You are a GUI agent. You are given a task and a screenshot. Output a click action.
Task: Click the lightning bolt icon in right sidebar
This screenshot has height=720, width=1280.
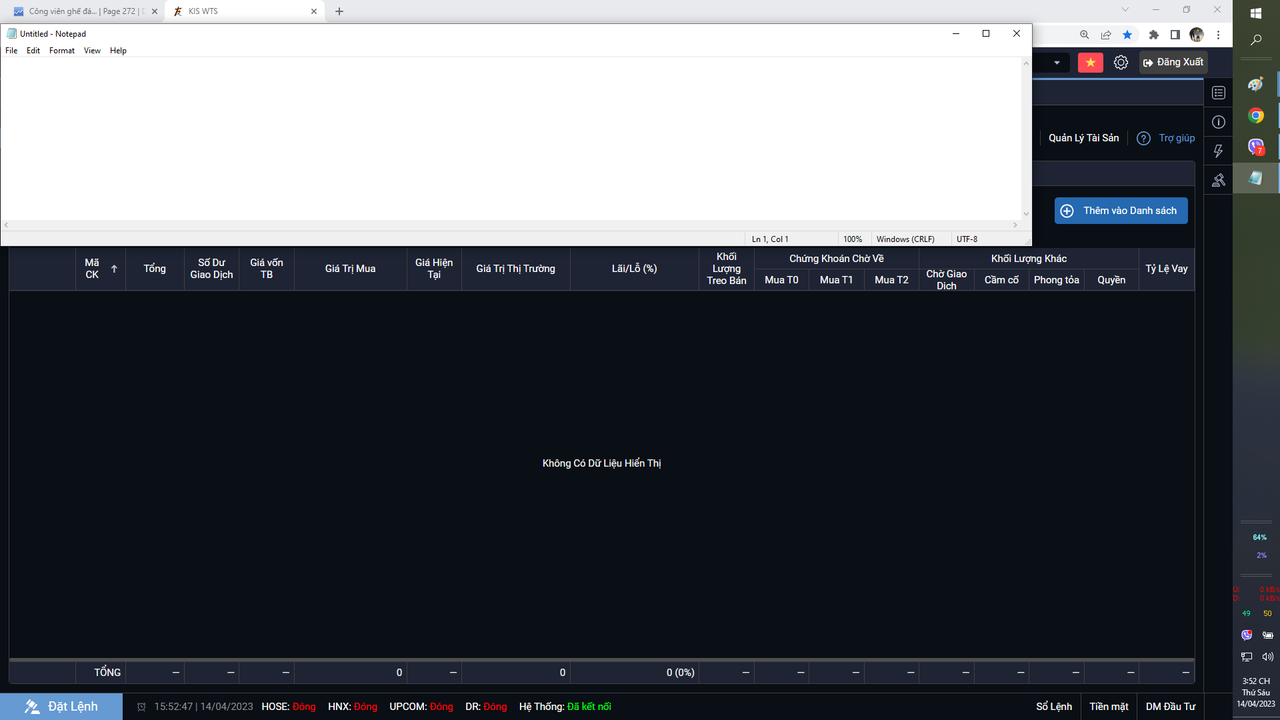(1218, 151)
